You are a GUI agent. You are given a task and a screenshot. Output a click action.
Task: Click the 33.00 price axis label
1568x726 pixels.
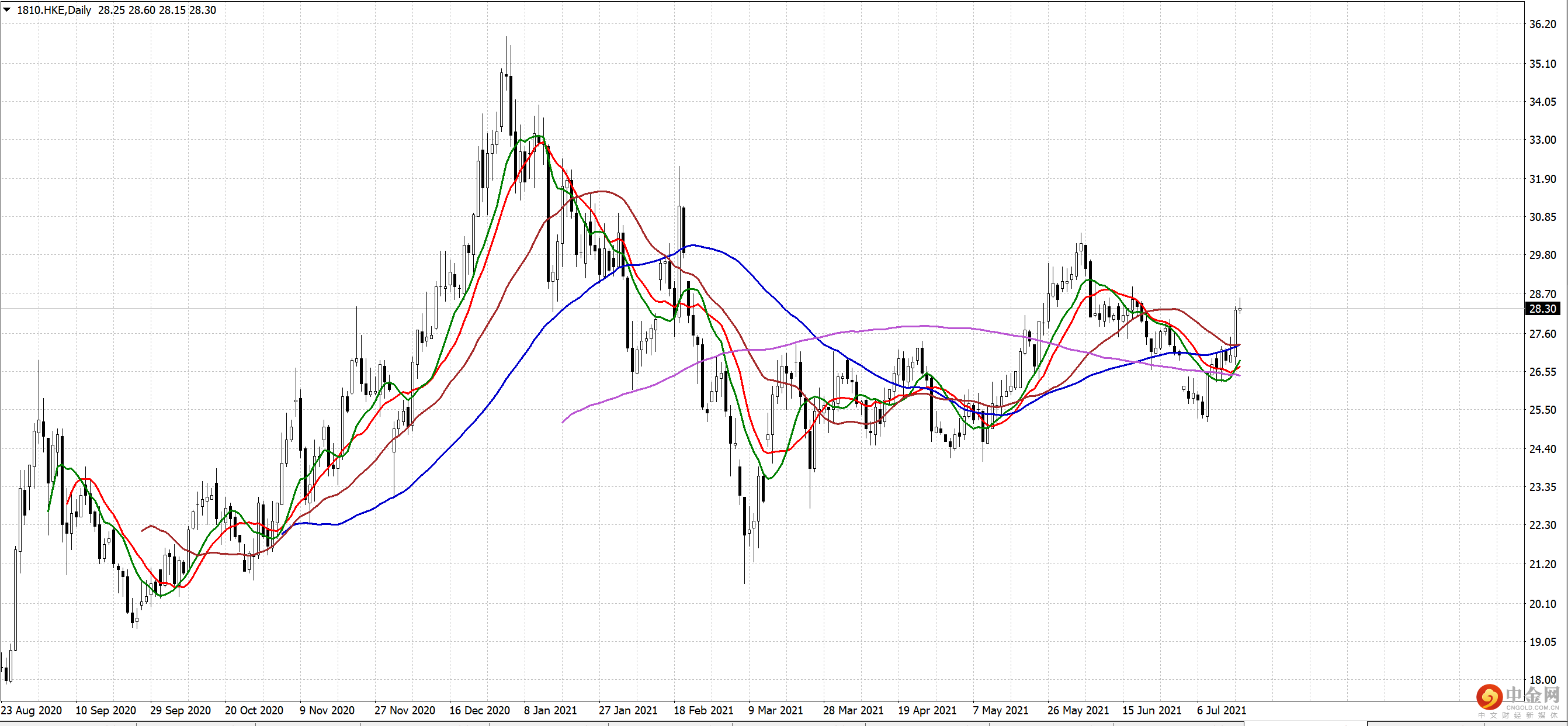tap(1542, 140)
